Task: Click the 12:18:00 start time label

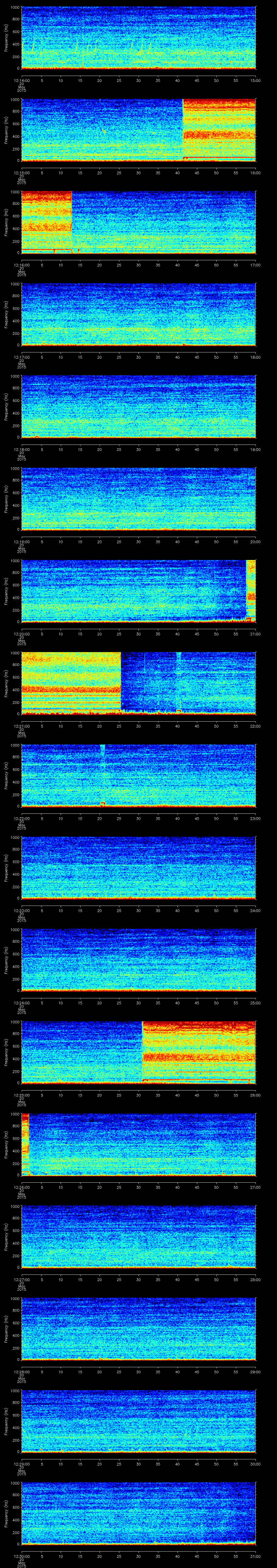Action: click(21, 449)
